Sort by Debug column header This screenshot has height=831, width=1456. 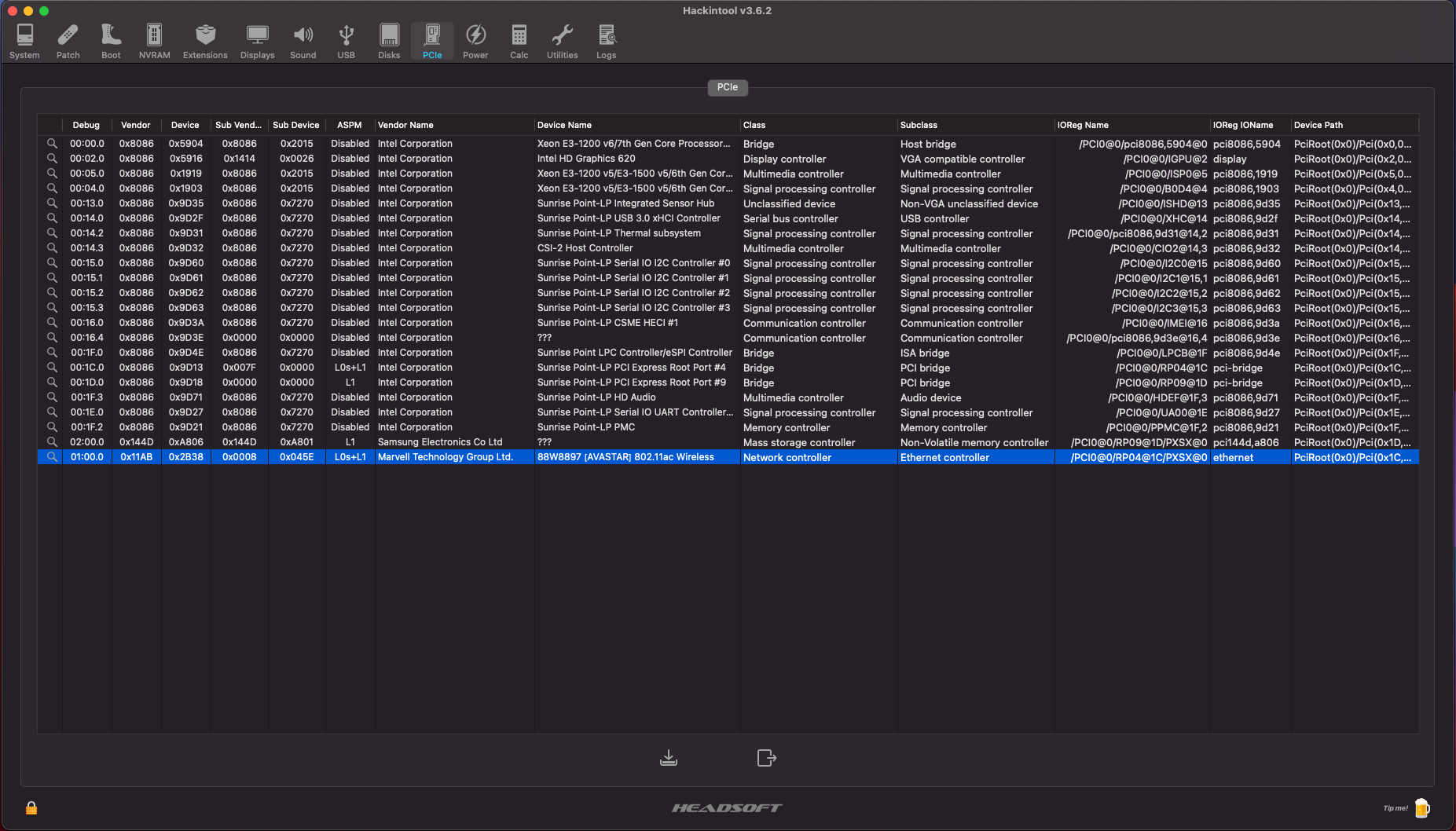[x=86, y=125]
